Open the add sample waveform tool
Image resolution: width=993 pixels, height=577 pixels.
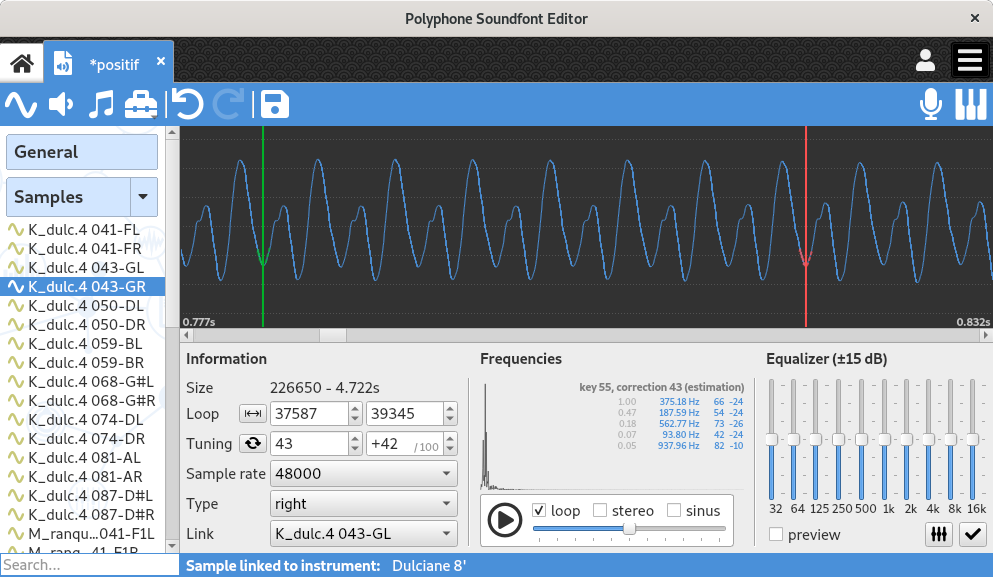tap(21, 104)
